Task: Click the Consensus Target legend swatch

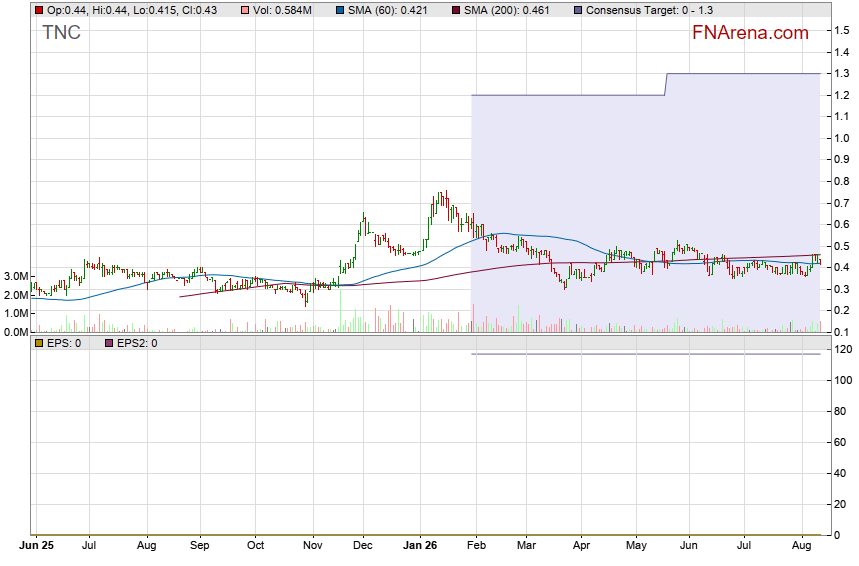Action: pos(578,10)
